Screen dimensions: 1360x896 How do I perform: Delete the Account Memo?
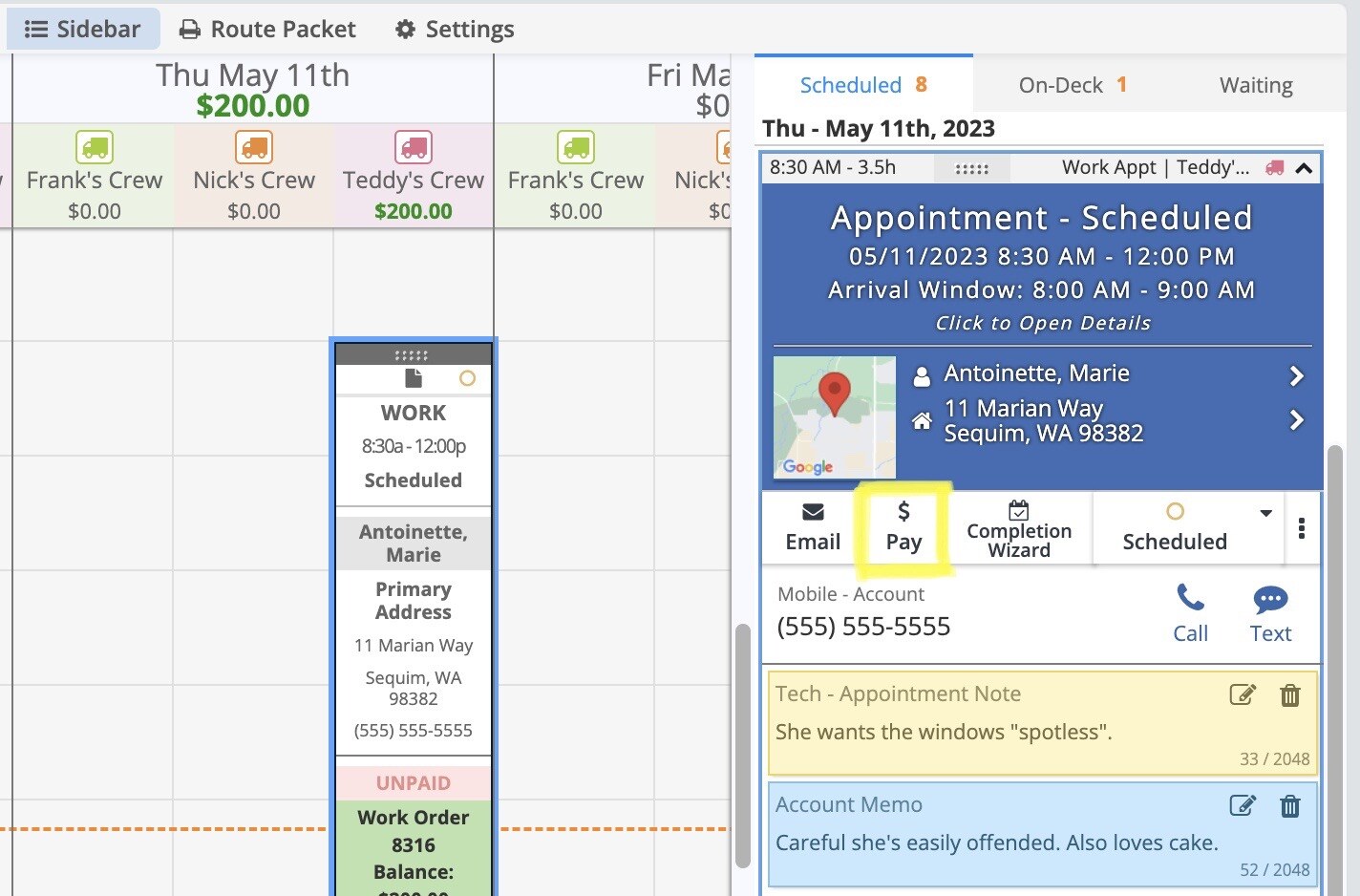click(1290, 806)
